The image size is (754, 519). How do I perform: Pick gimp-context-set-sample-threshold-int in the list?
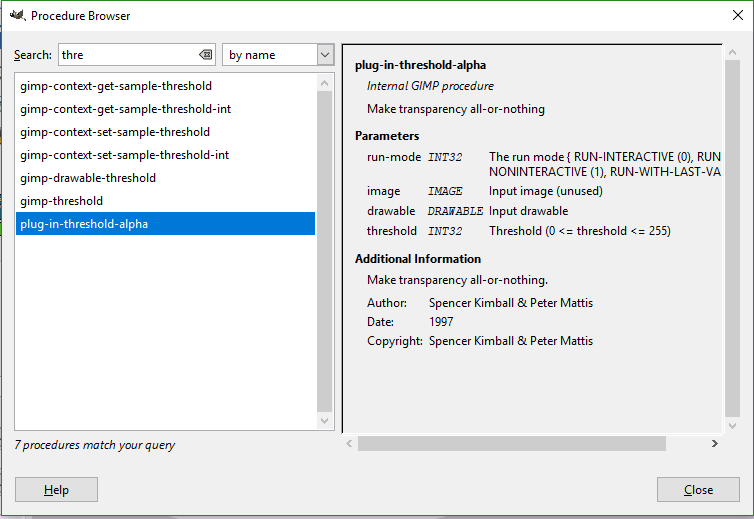click(x=125, y=155)
